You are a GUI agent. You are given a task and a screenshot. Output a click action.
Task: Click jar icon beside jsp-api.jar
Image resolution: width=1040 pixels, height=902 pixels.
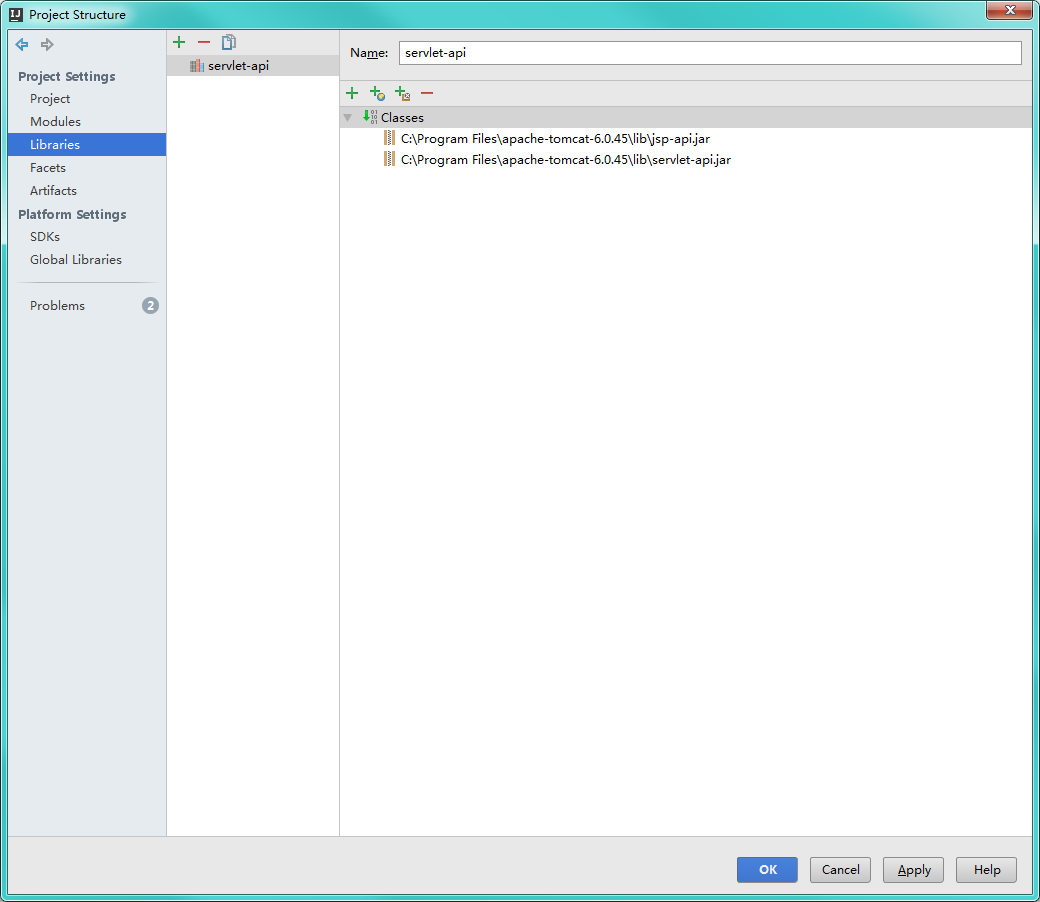coord(389,139)
